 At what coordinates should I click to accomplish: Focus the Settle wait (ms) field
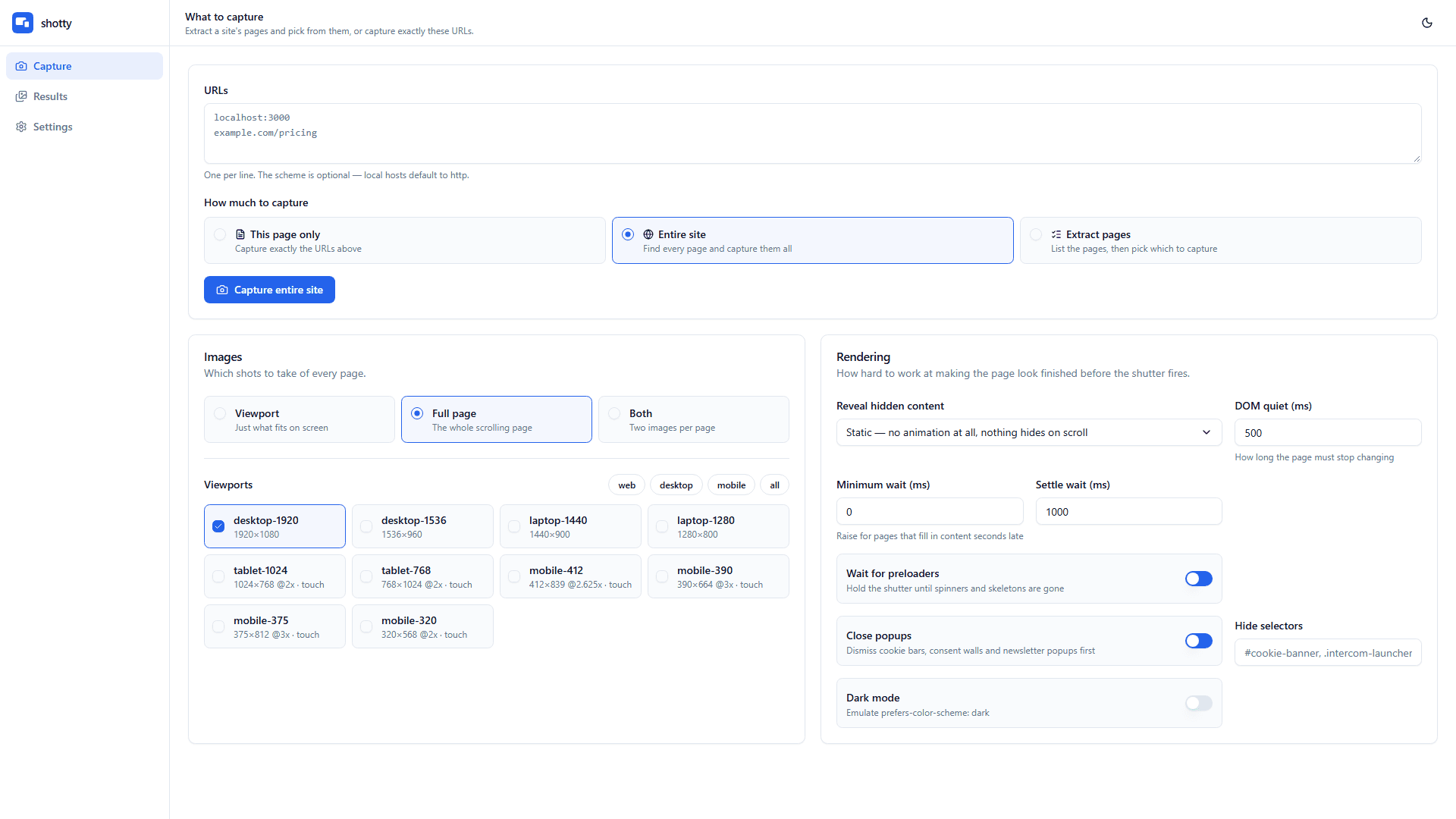click(x=1128, y=511)
